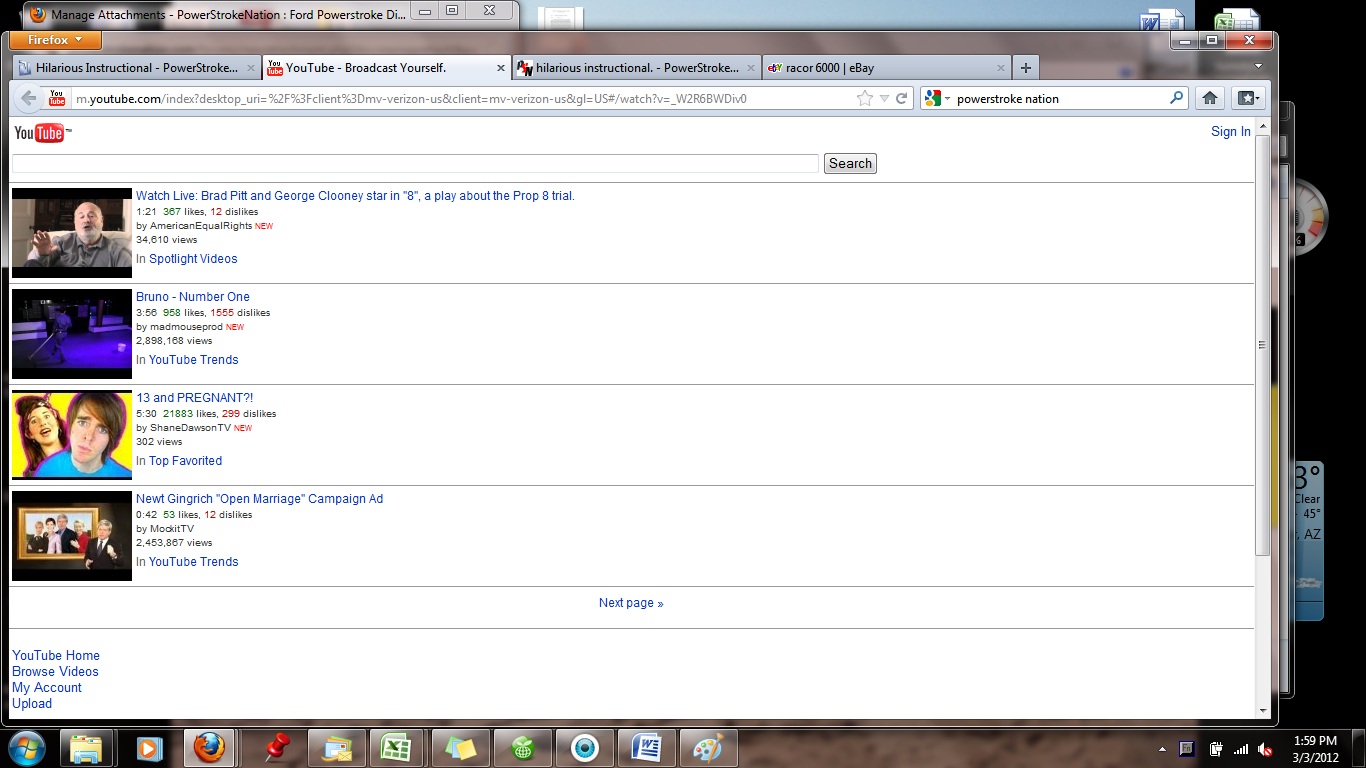Click the YouTube site identity icon in address bar
The width and height of the screenshot is (1366, 768).
pyautogui.click(x=57, y=98)
